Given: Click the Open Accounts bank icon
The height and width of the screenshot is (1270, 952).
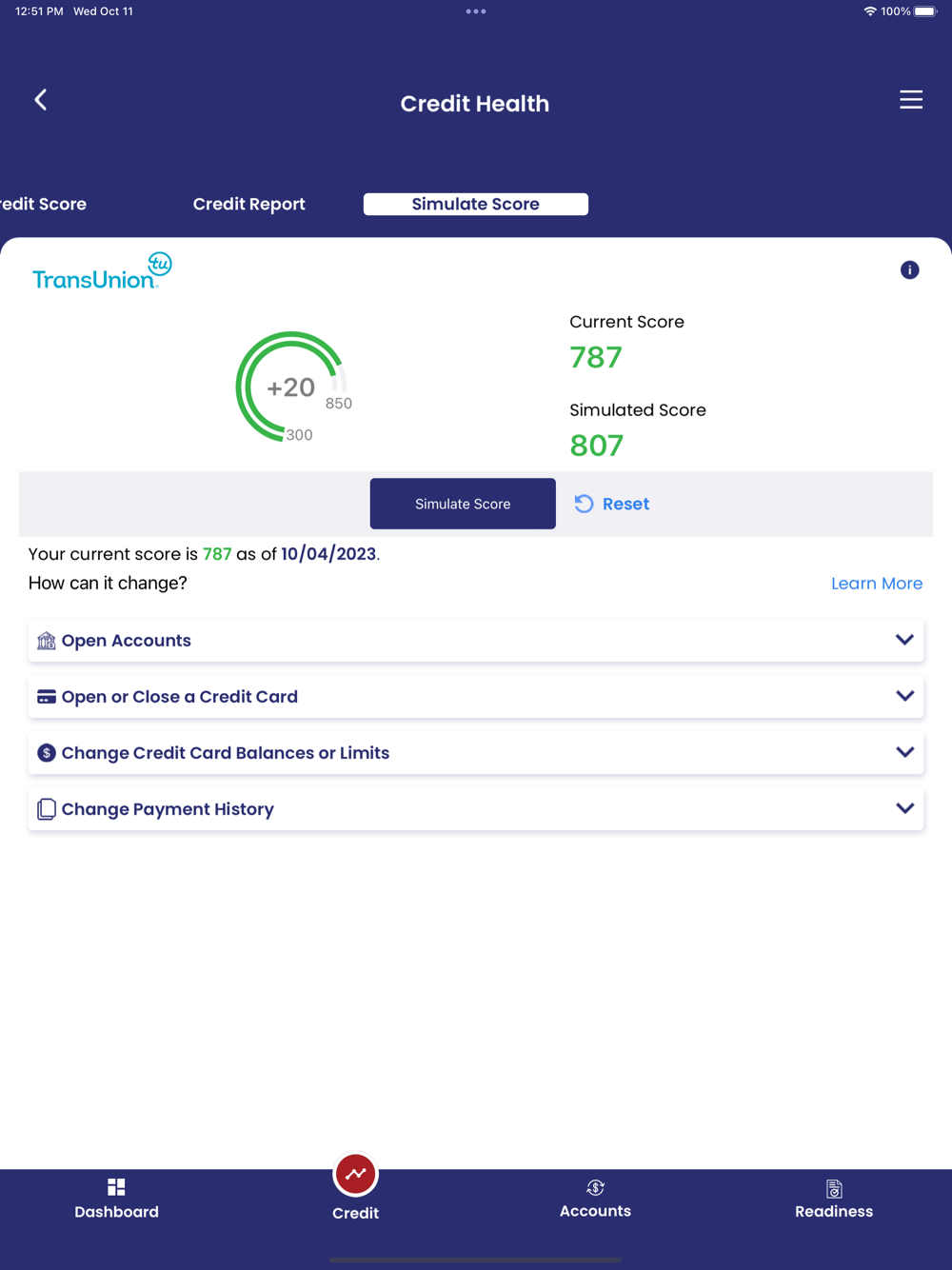Looking at the screenshot, I should pos(46,641).
